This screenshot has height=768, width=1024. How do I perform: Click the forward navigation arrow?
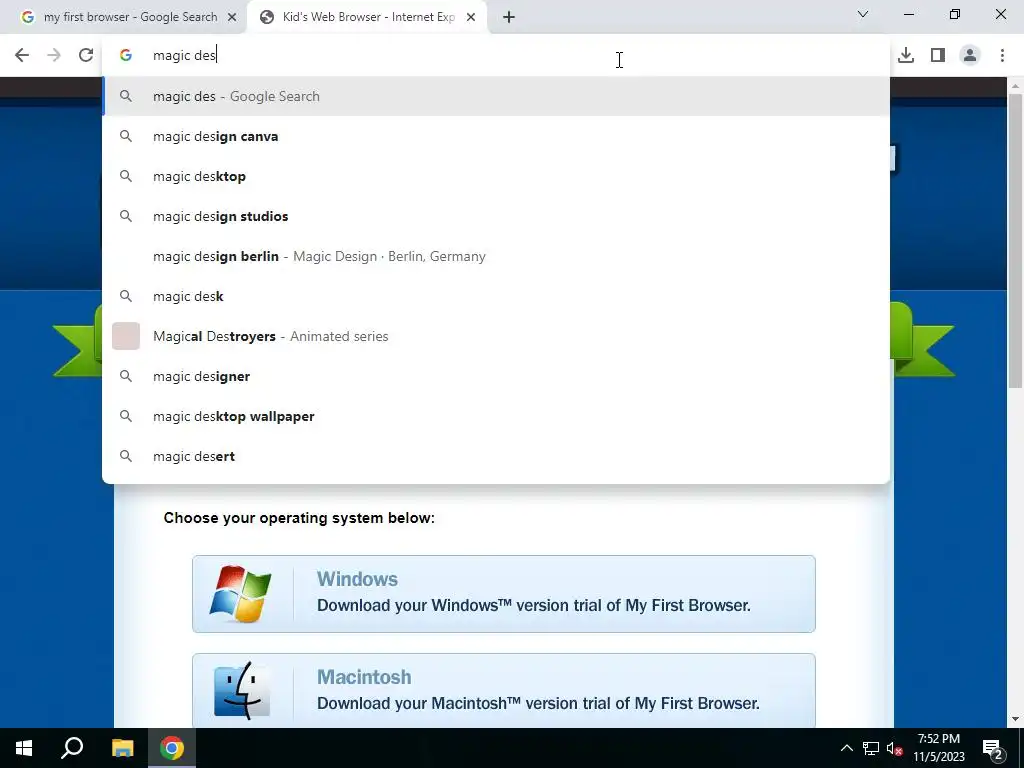pyautogui.click(x=54, y=55)
